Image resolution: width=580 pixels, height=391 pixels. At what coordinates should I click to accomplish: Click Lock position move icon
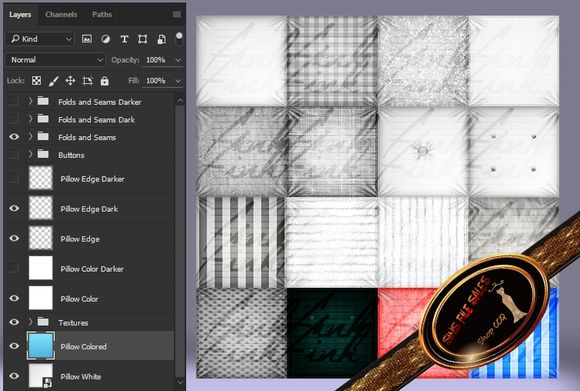[x=70, y=81]
